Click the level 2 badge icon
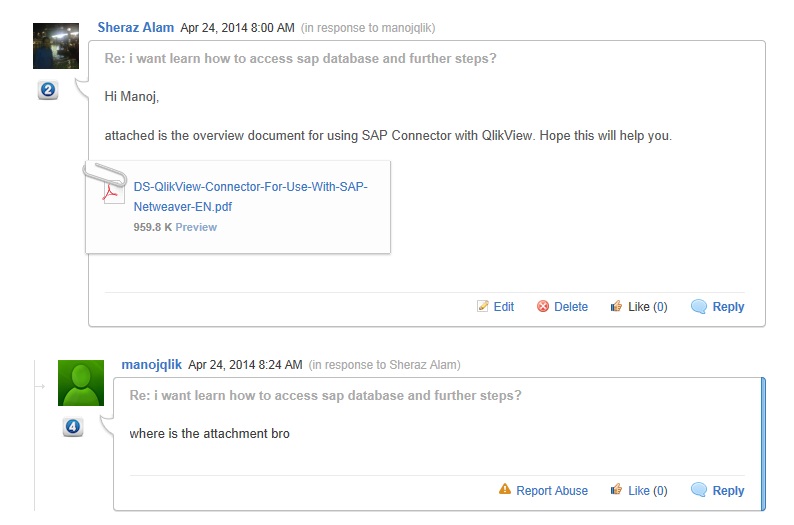Screen dimensions: 794x525 tap(48, 91)
